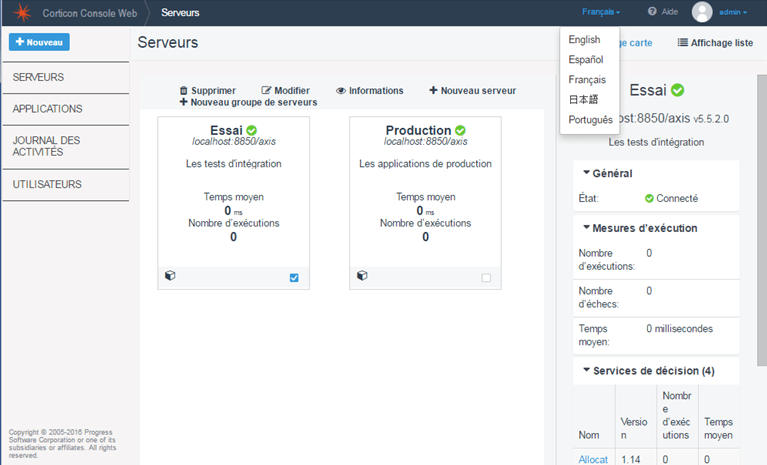Click the Modifier edit icon
This screenshot has width=767, height=465.
click(x=266, y=90)
